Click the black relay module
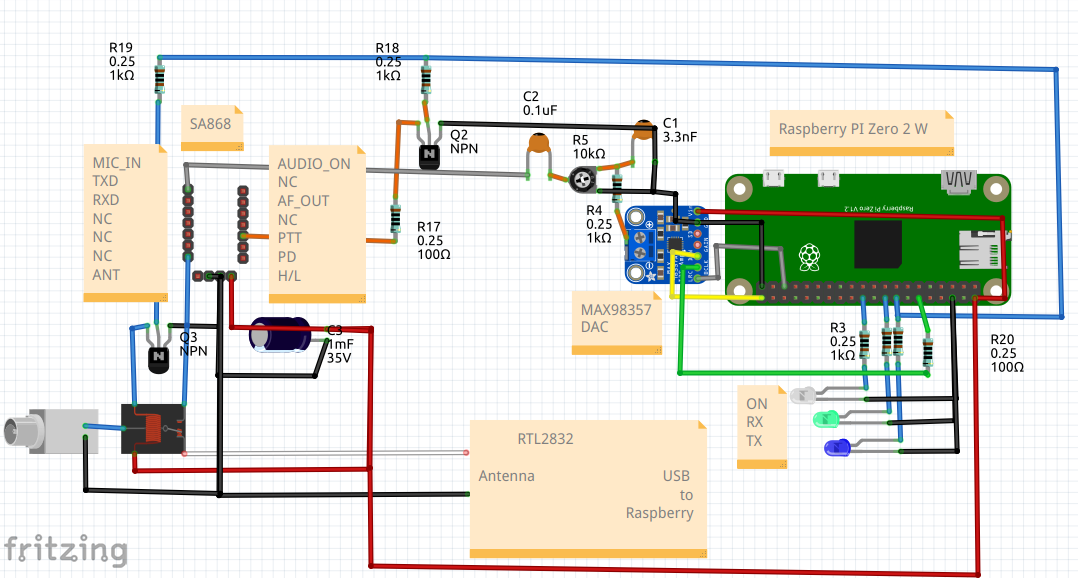 (153, 429)
